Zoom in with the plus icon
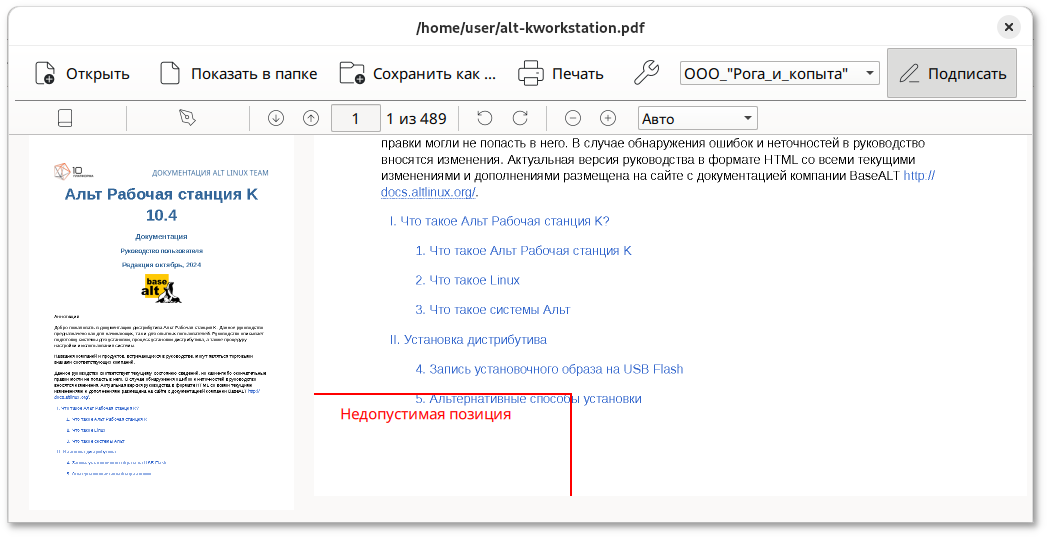 (608, 118)
